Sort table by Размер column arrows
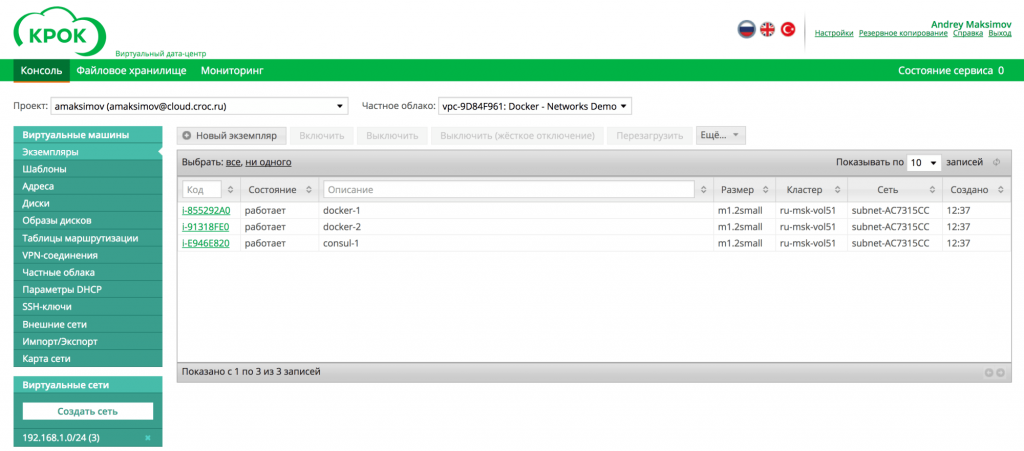This screenshot has width=1024, height=451. [x=766, y=190]
